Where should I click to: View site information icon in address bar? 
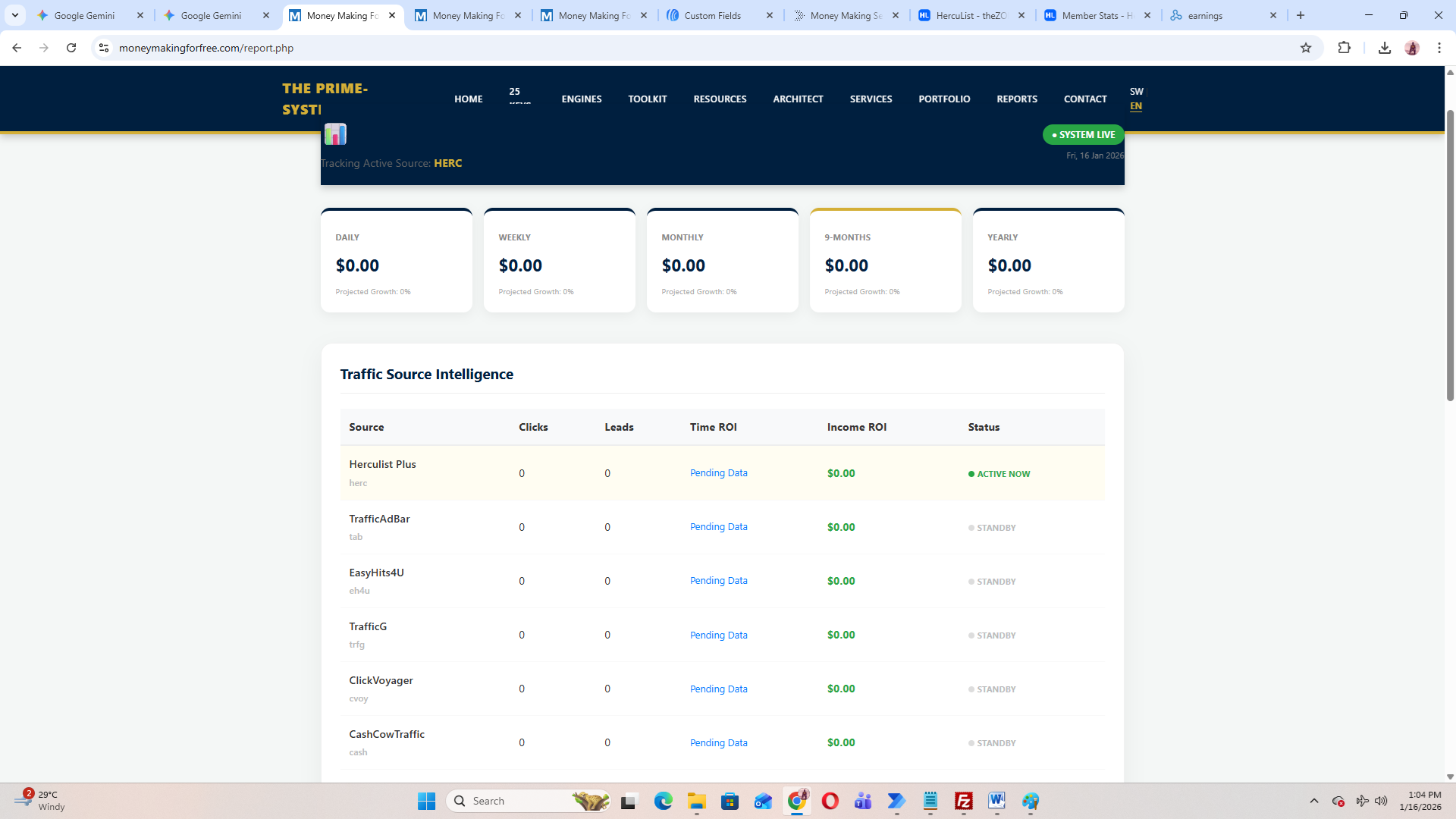(104, 48)
